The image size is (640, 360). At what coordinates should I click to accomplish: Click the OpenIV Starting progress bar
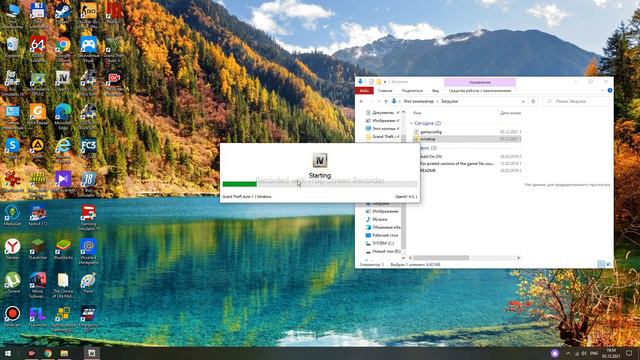coord(320,184)
